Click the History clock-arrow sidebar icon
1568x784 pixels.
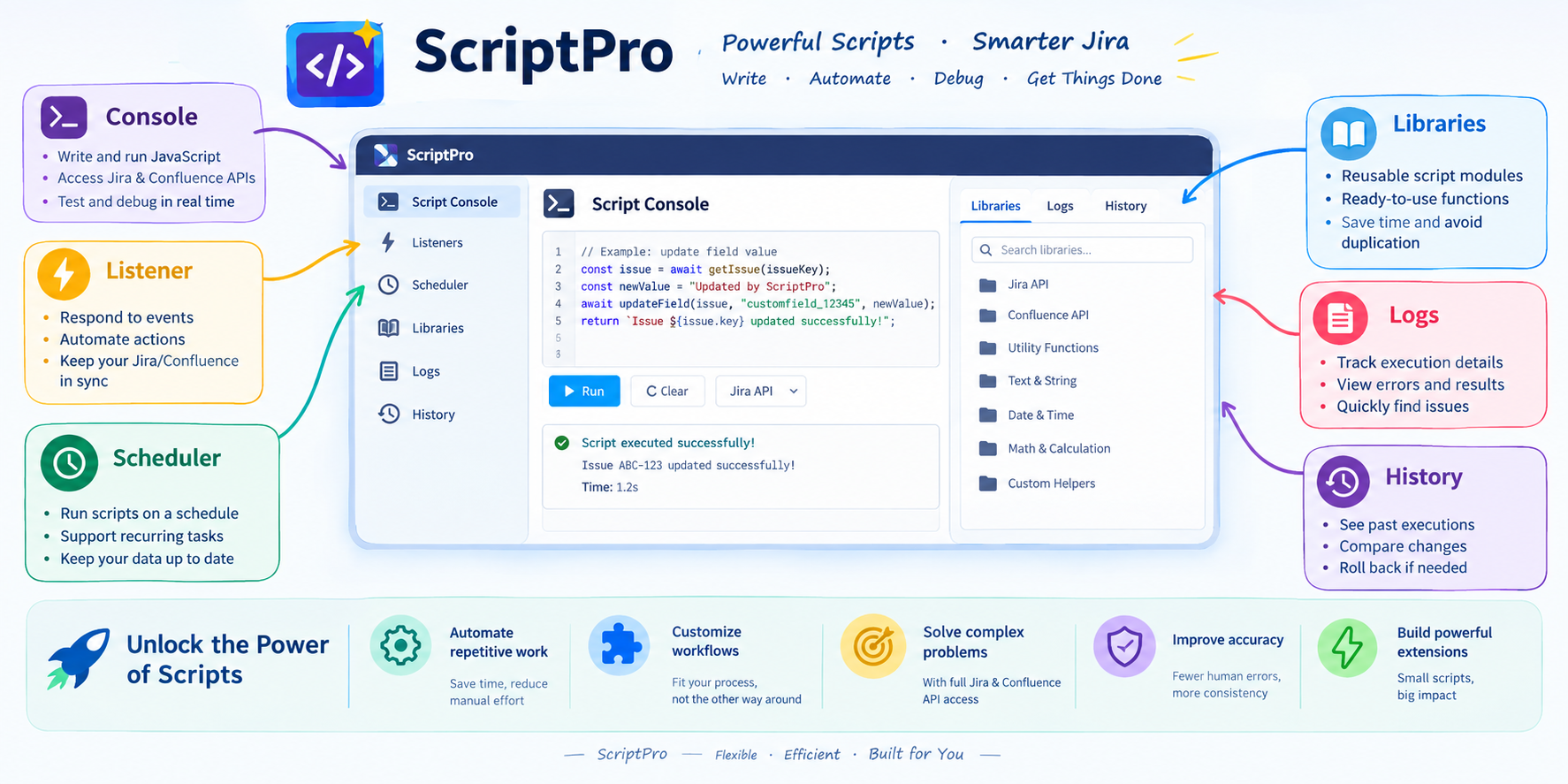point(388,414)
